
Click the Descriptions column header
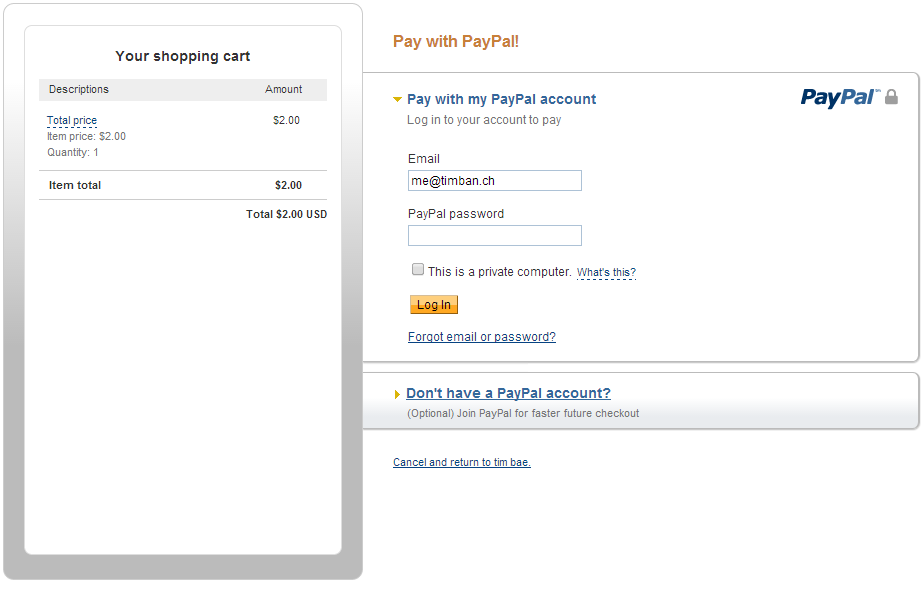click(79, 90)
